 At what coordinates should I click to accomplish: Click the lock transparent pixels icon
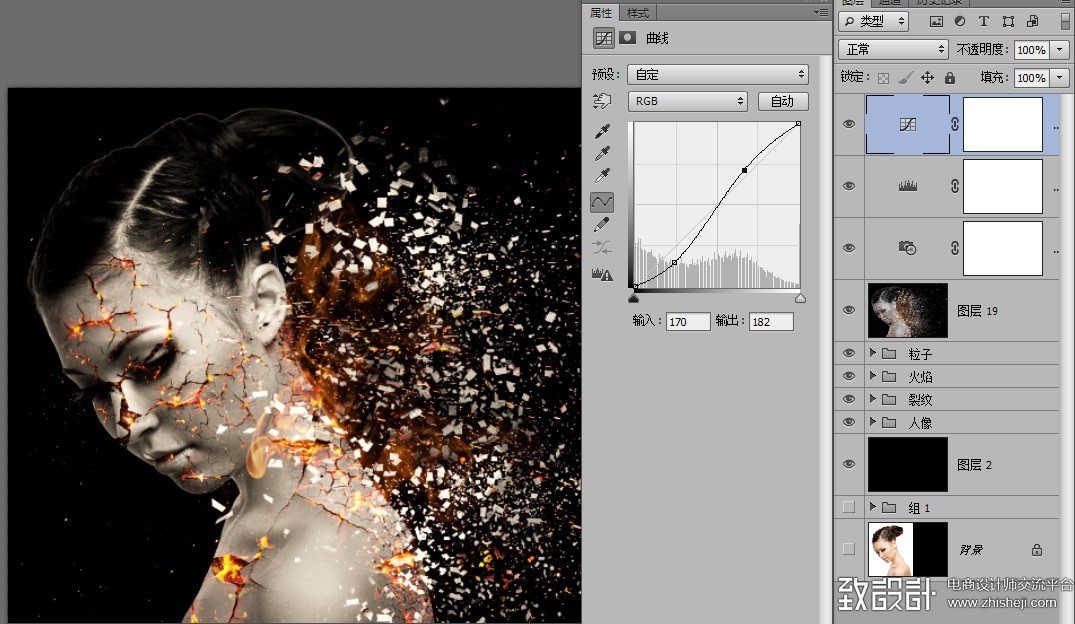(x=884, y=78)
